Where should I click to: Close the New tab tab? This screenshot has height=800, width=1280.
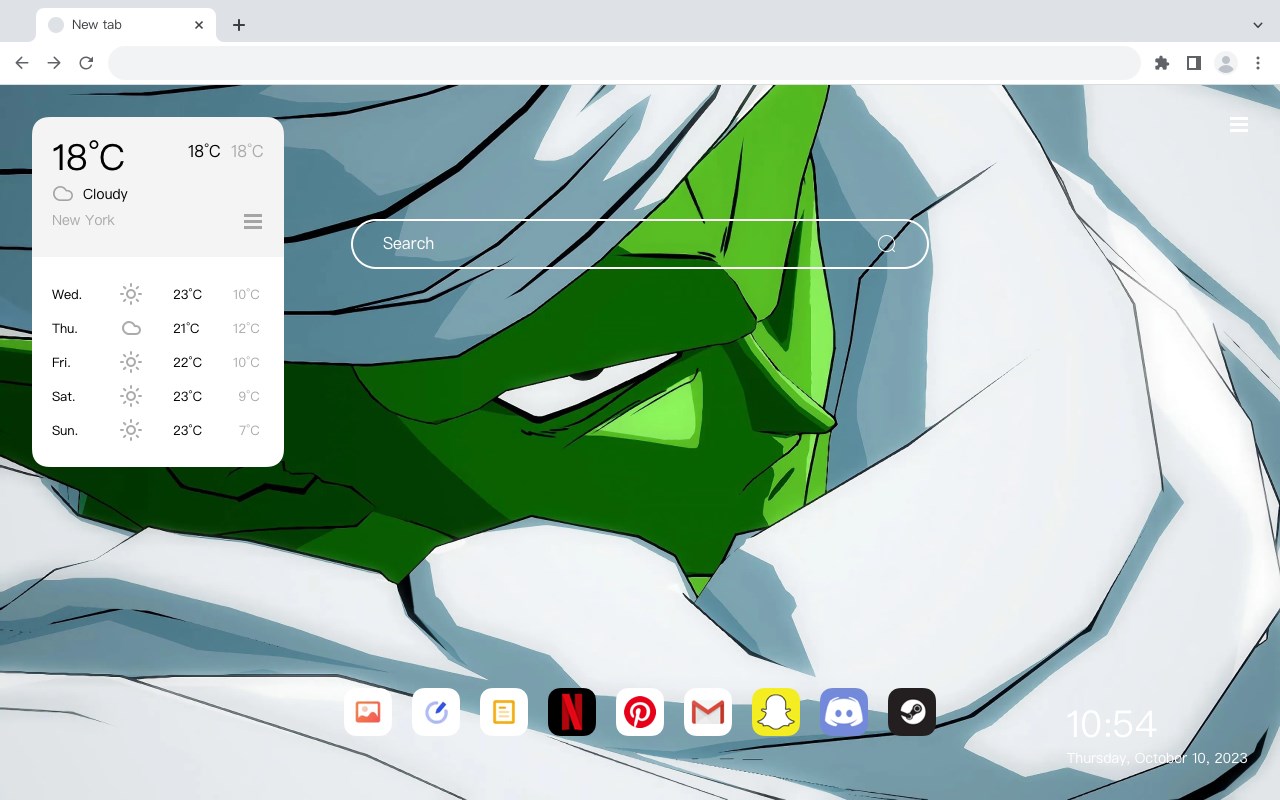coord(200,25)
